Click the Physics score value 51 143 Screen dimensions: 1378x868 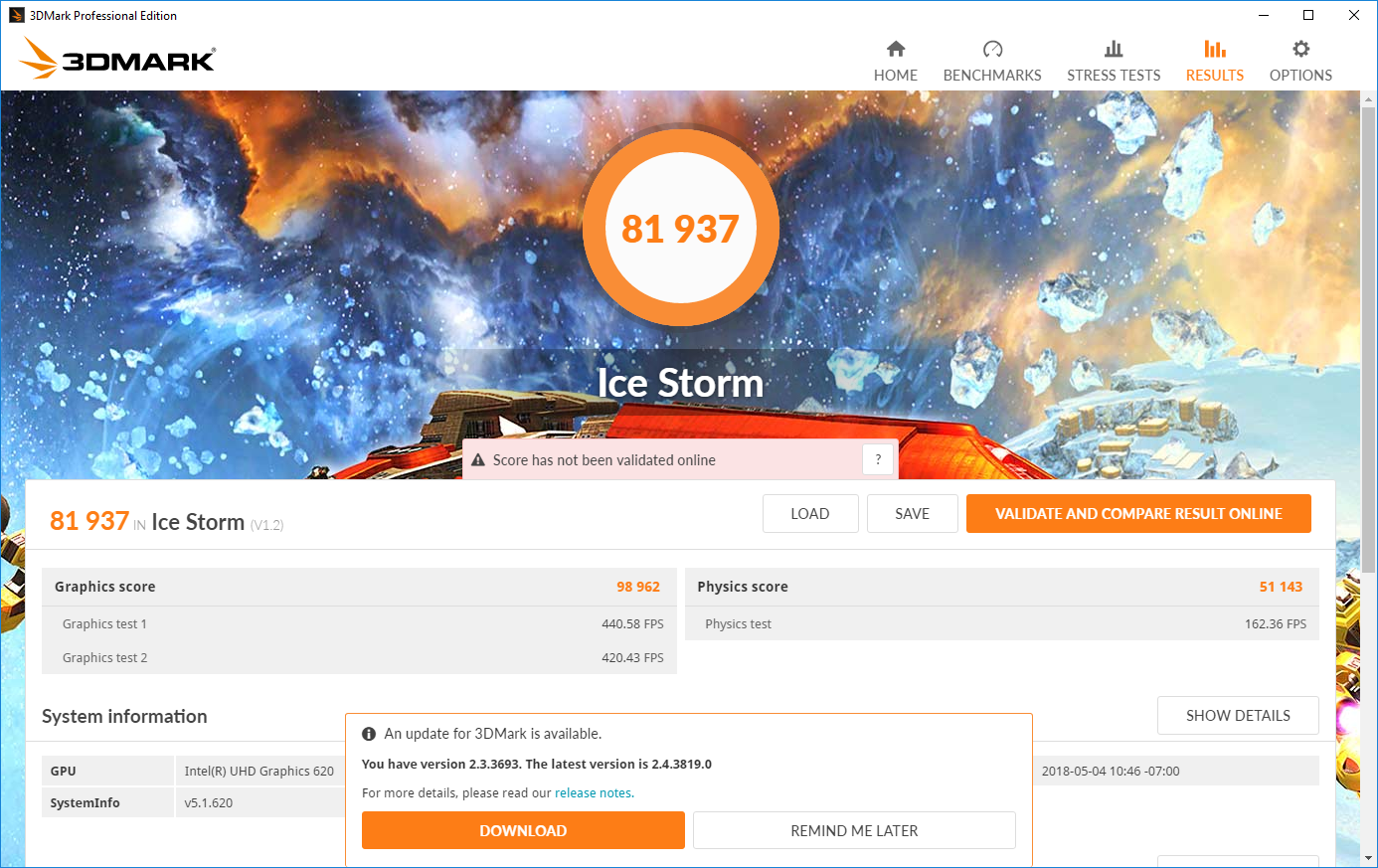point(1281,587)
